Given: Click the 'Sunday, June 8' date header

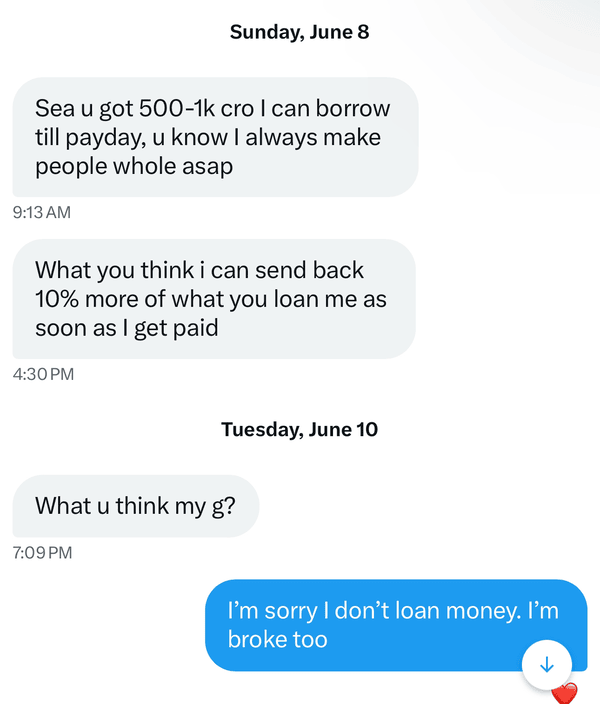Looking at the screenshot, I should click(x=299, y=32).
